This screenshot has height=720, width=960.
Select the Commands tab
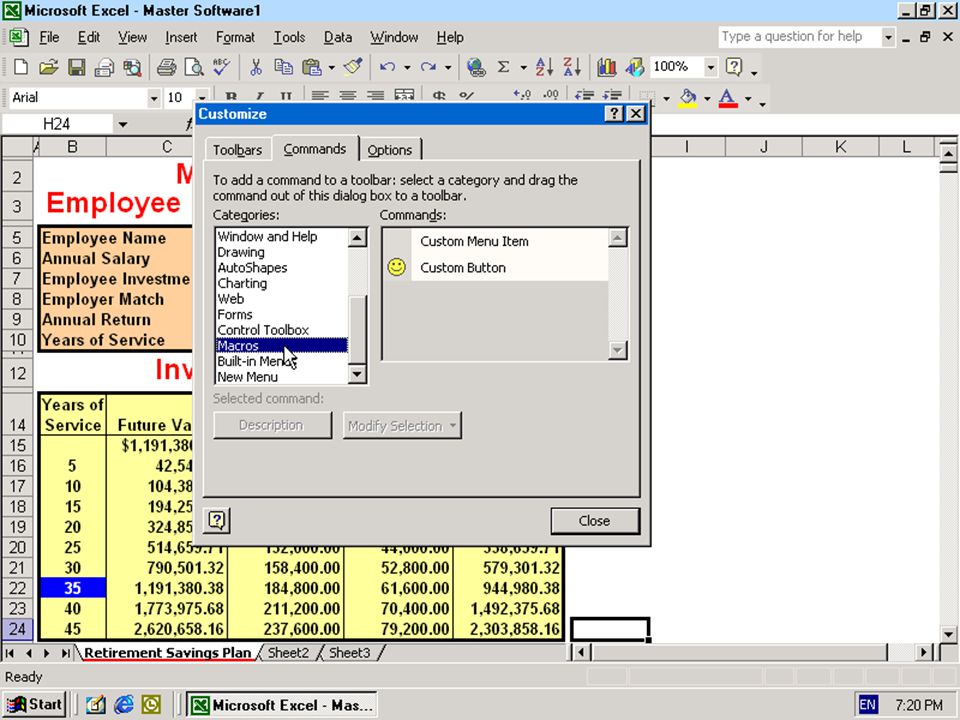point(315,149)
